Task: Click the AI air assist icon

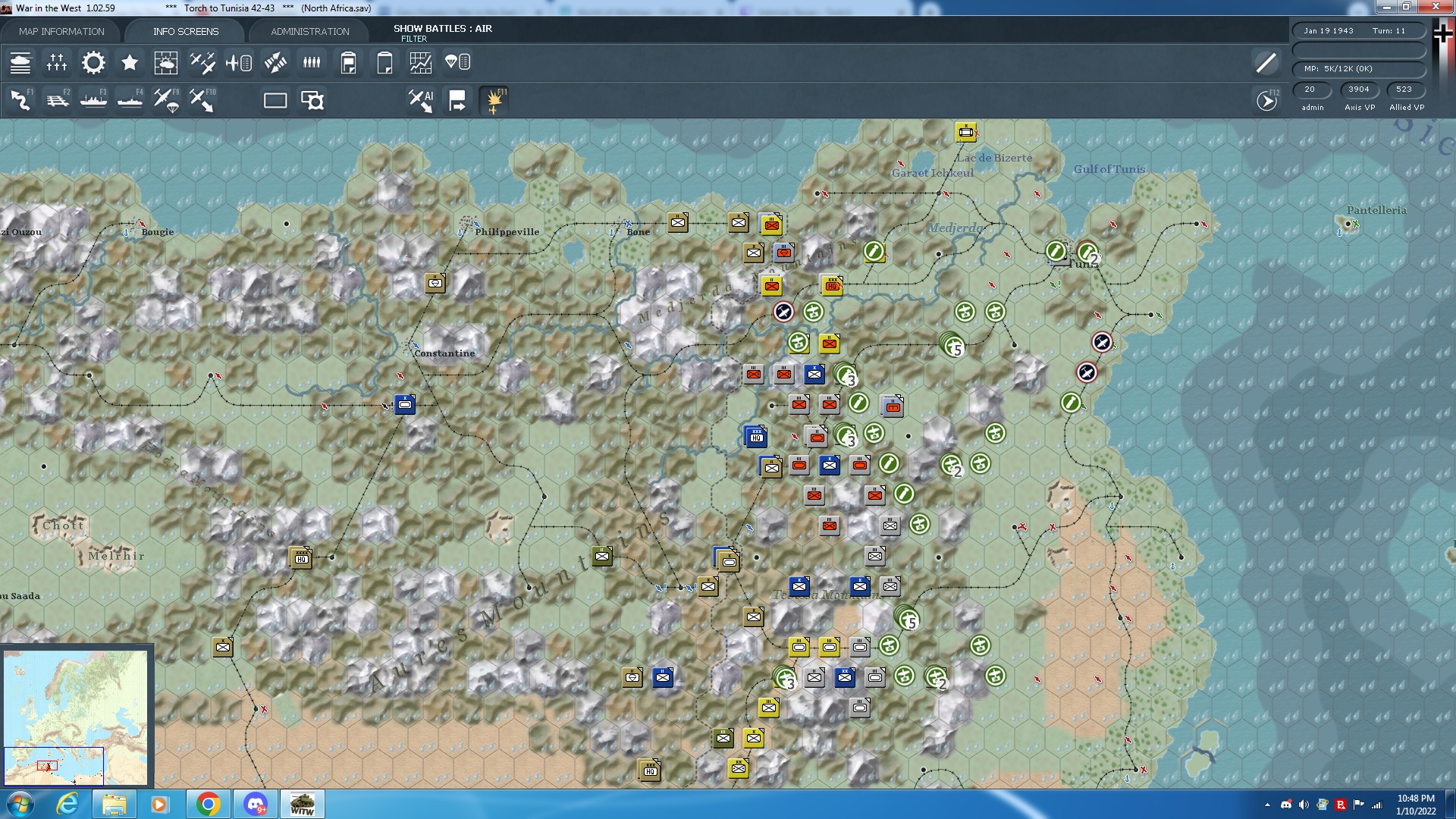Action: tap(421, 100)
